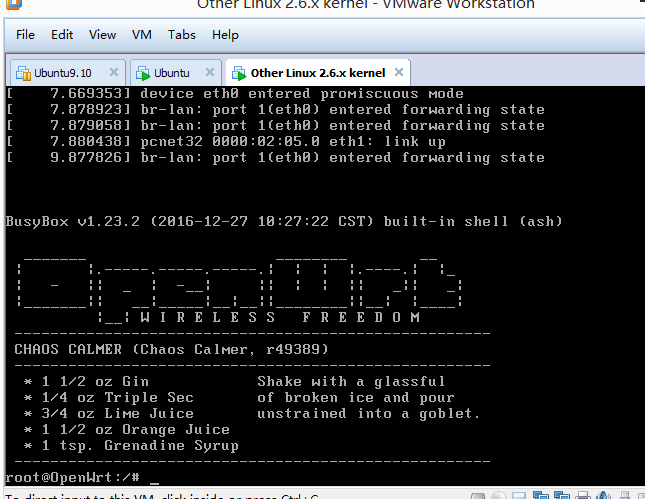Image resolution: width=645 pixels, height=499 pixels.
Task: Click the '1/4 oz Triple Sec' line
Action: 109,397
